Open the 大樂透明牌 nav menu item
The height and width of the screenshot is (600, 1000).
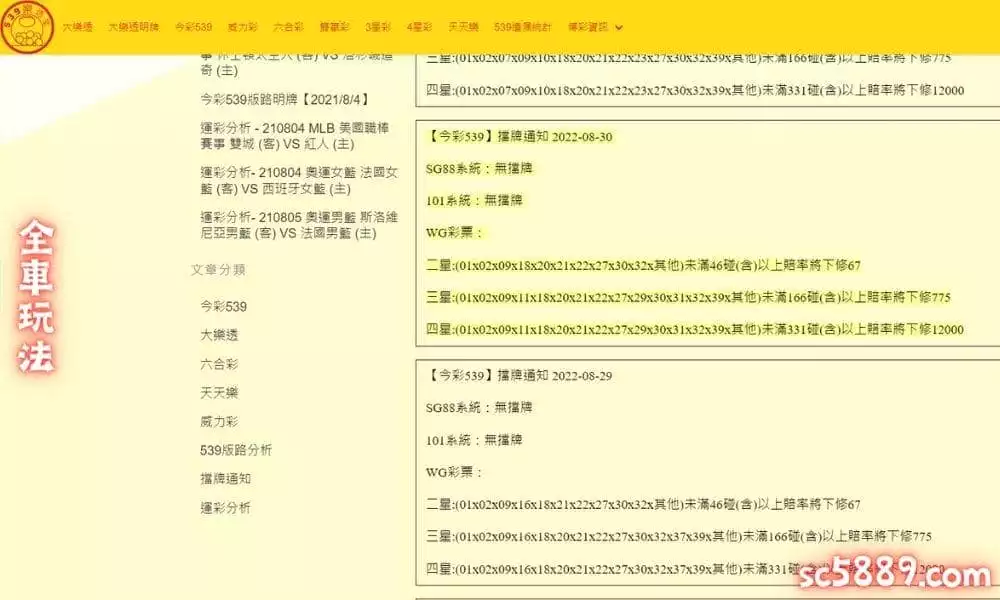tap(133, 27)
